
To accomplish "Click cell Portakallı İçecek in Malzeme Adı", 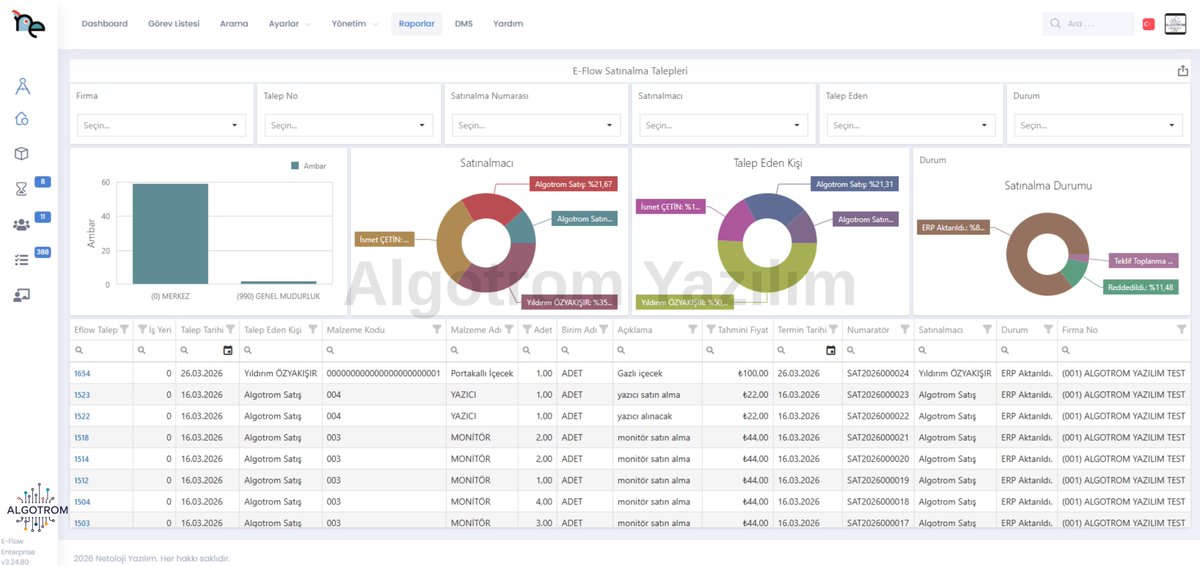I will click(482, 373).
